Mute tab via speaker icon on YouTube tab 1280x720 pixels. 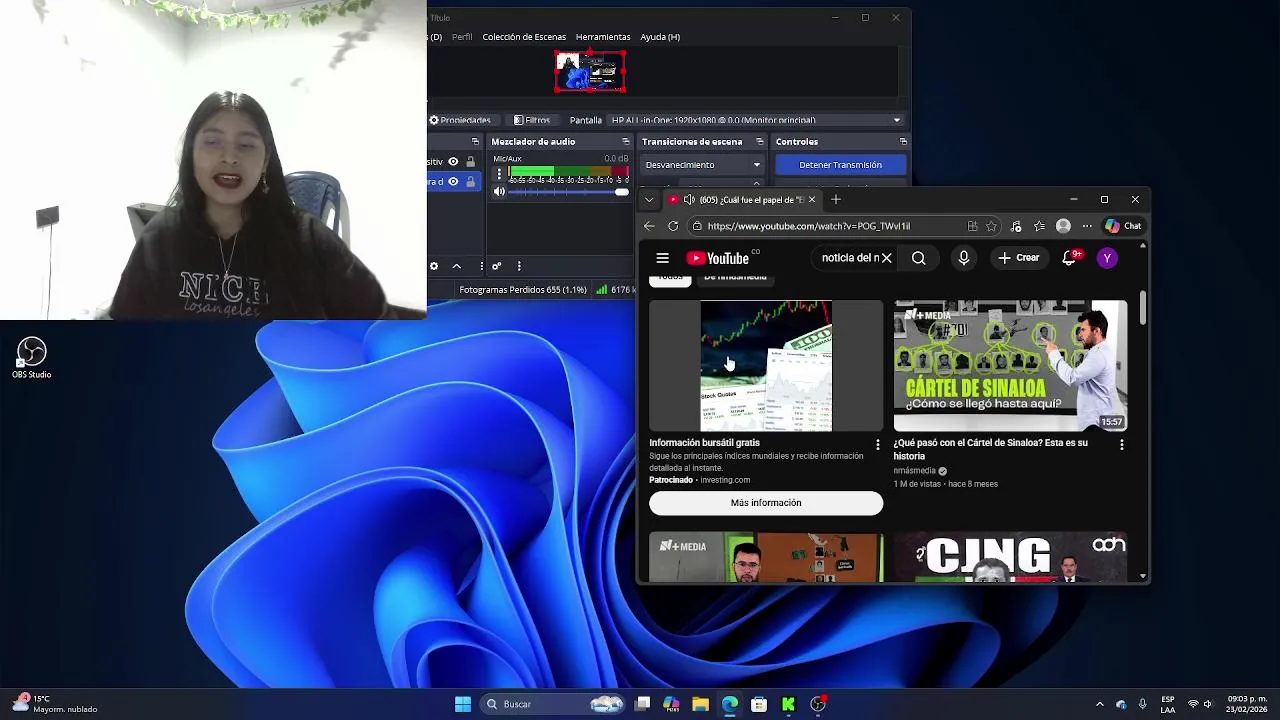(689, 200)
